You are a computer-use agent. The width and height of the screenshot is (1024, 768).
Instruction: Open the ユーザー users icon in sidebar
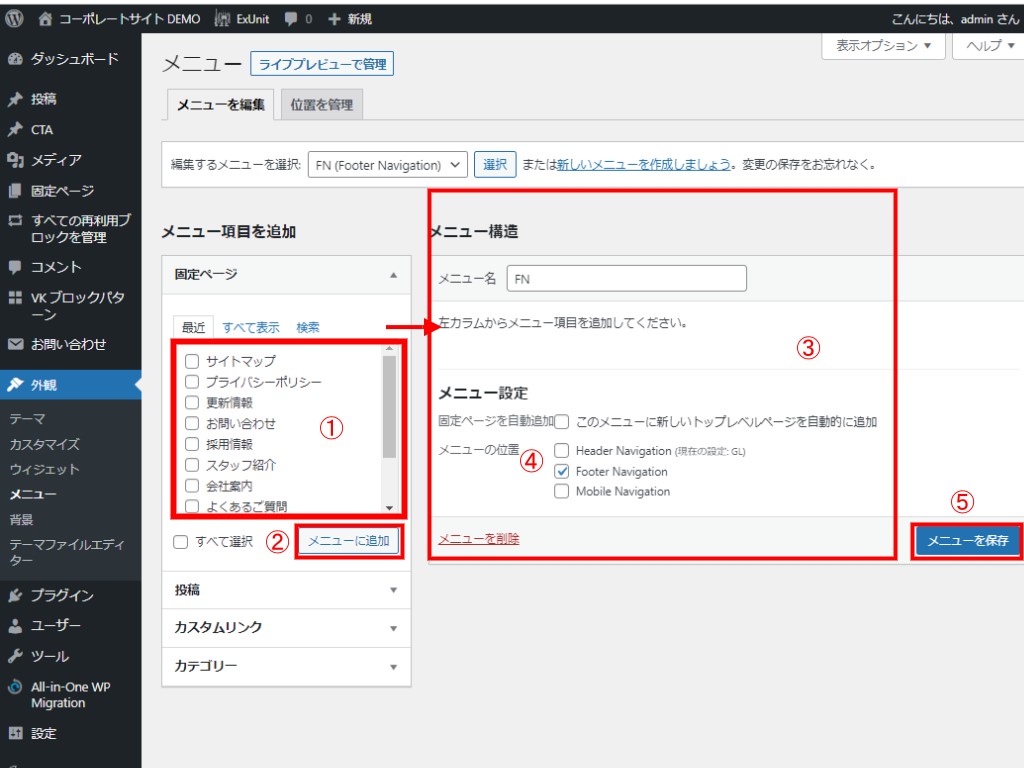click(x=15, y=626)
